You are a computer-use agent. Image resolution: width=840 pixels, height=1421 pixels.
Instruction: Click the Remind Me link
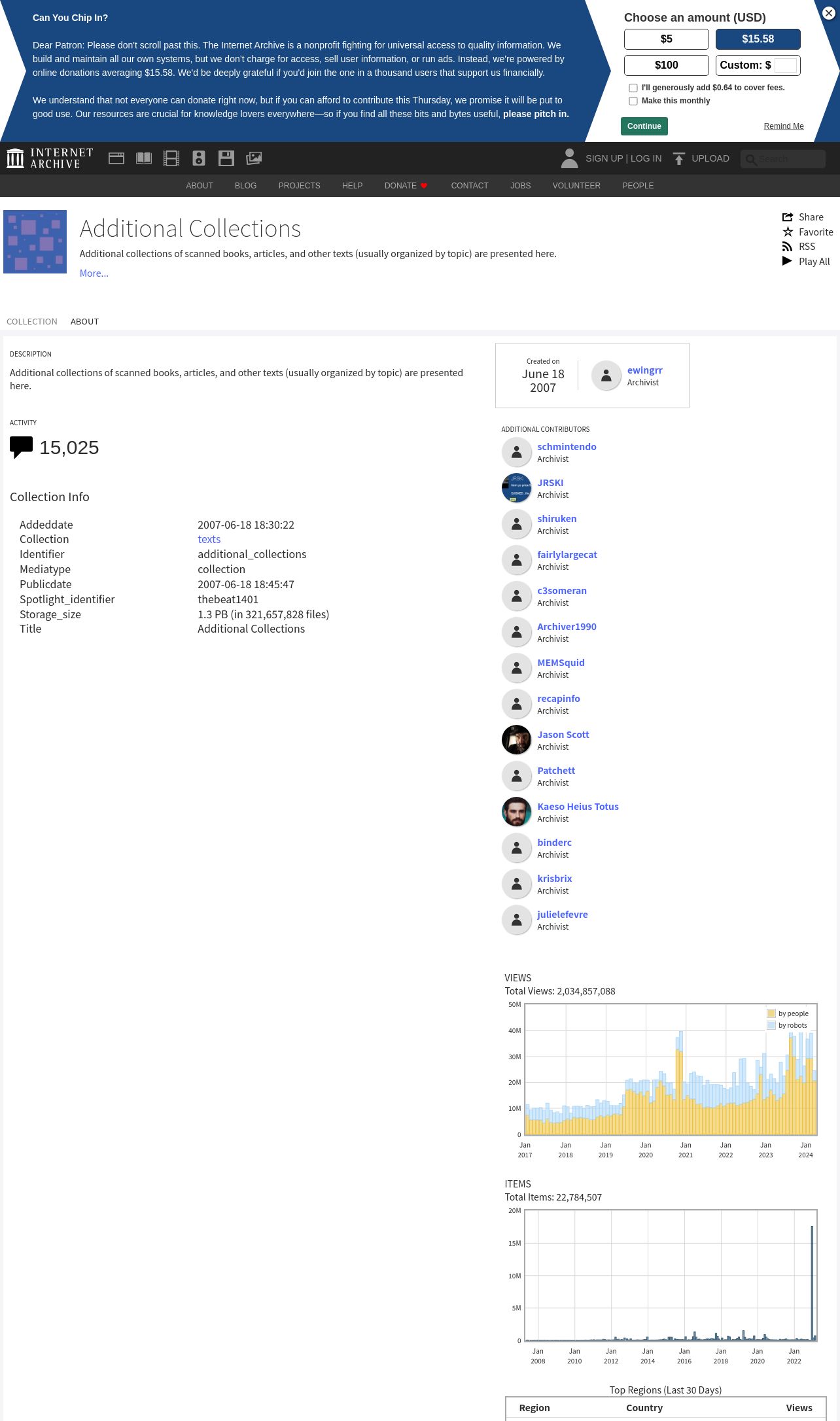[x=784, y=126]
